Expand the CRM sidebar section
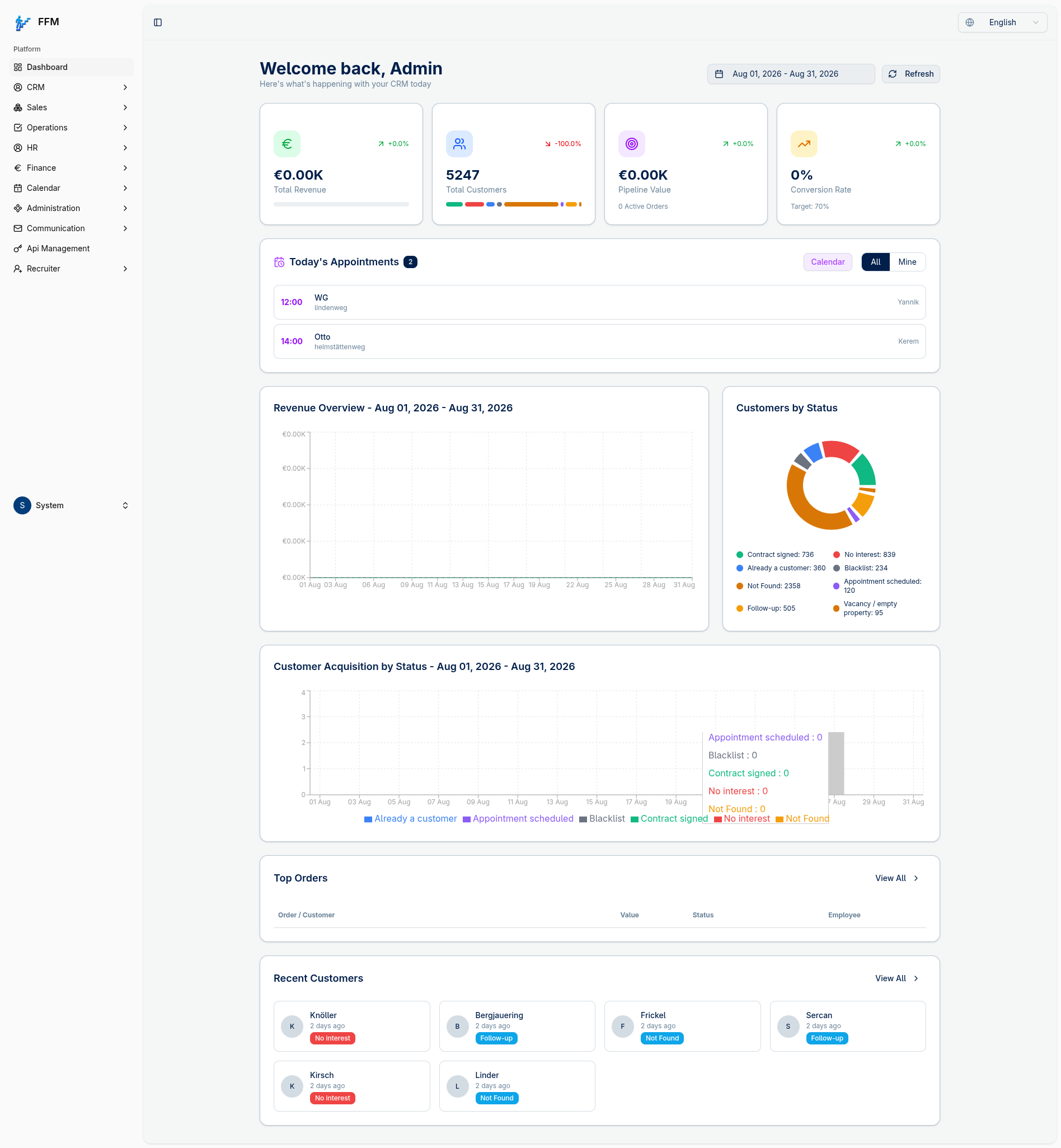Viewport: 1061px width, 1148px height. tap(72, 87)
